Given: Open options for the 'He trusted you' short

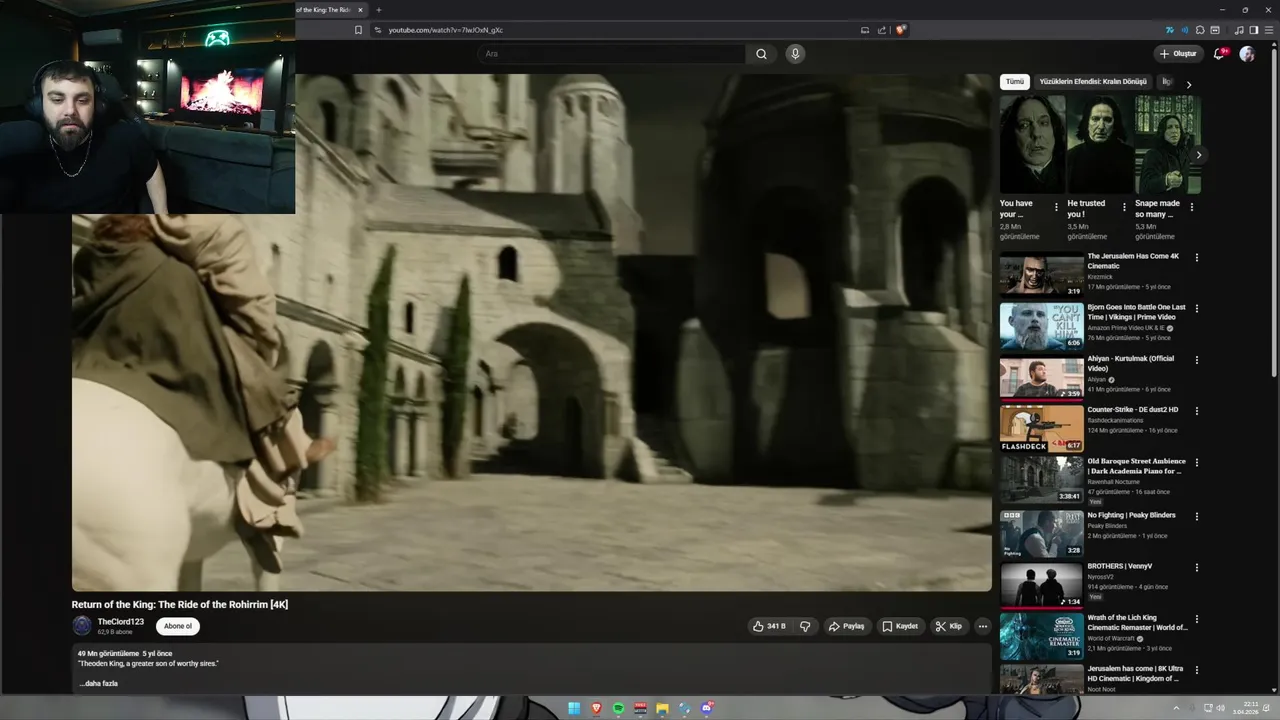Looking at the screenshot, I should point(1124,207).
